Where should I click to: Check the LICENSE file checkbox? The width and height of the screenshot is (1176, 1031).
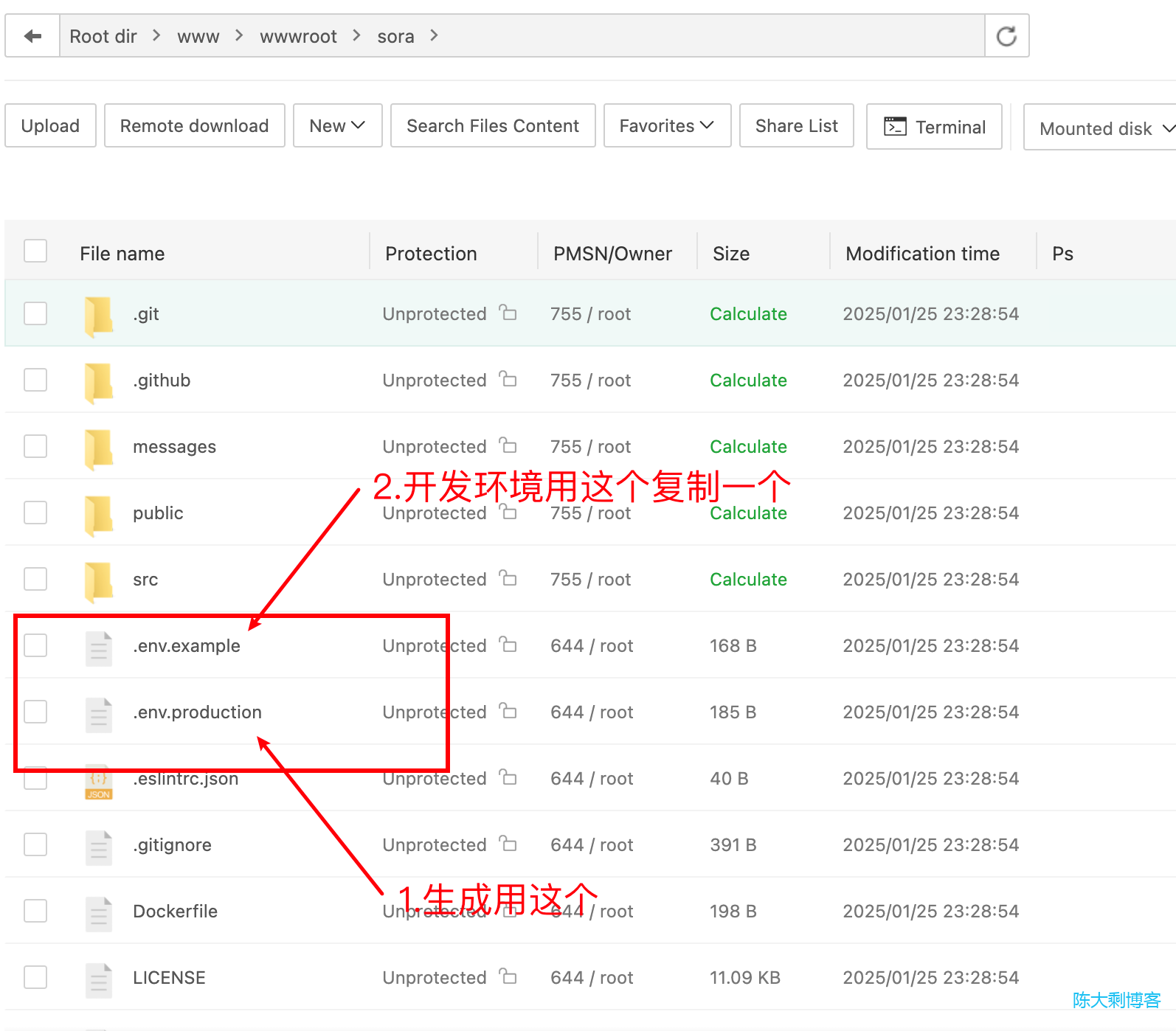tap(35, 977)
